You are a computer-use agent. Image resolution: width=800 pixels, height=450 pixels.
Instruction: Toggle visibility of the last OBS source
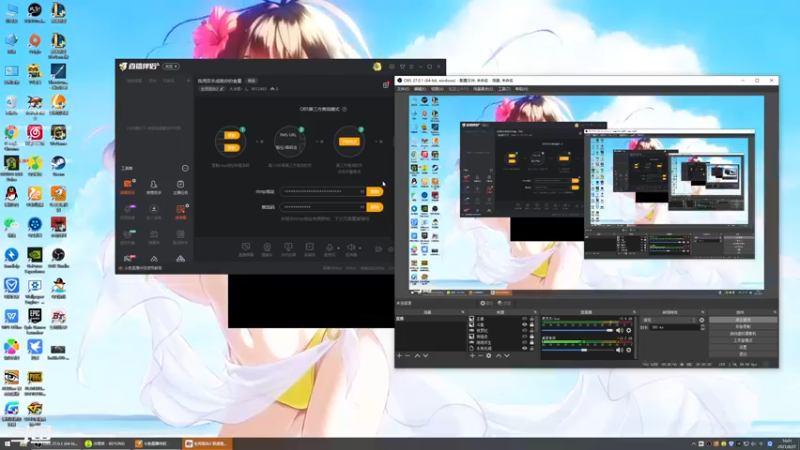[524, 348]
